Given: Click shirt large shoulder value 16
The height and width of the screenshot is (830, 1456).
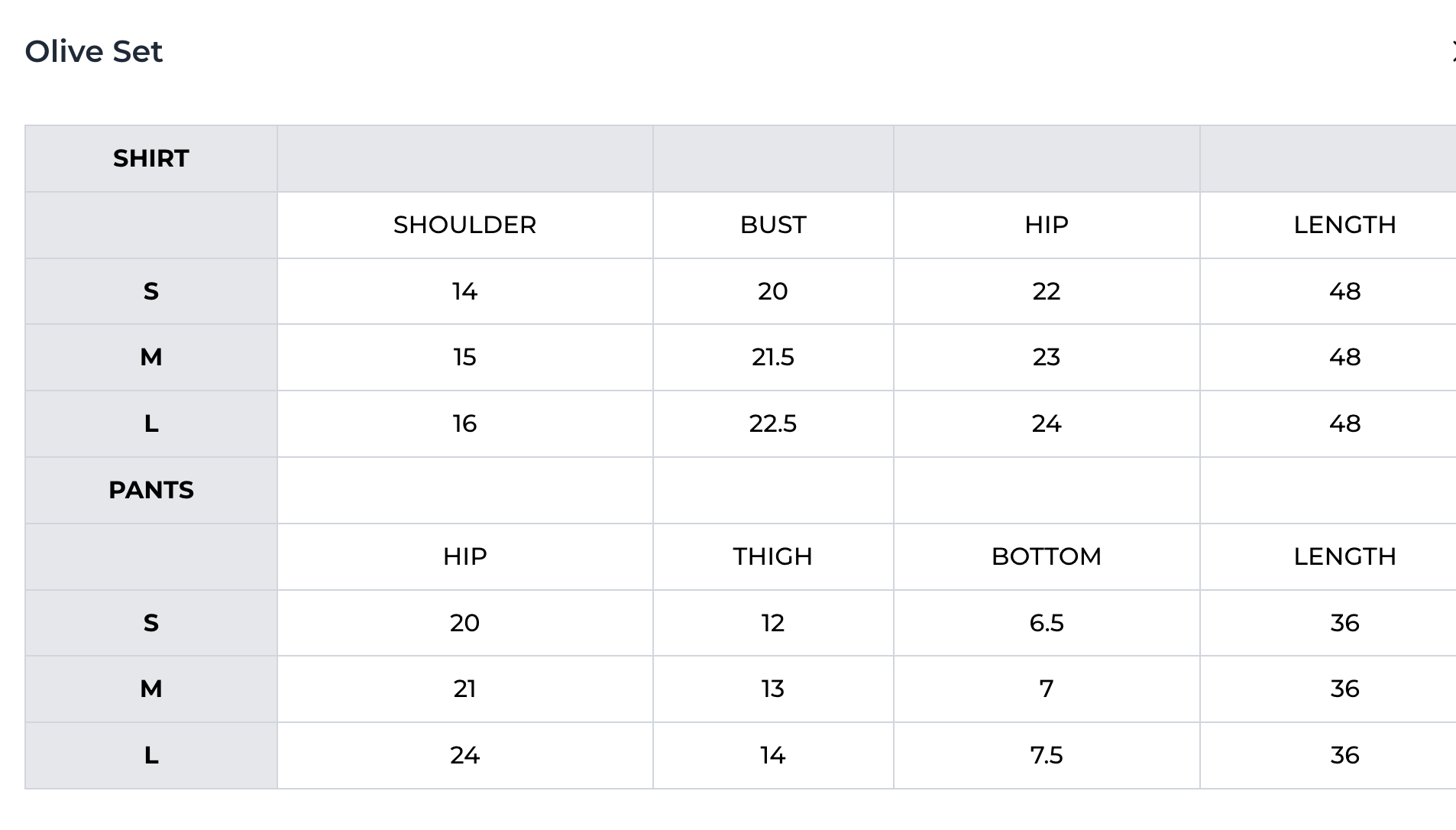Looking at the screenshot, I should click(x=464, y=423).
